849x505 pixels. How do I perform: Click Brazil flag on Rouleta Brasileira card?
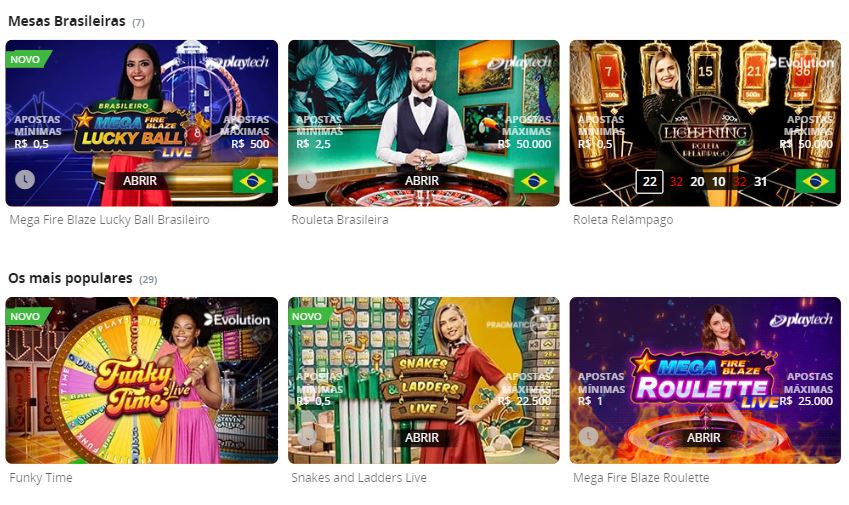coord(534,181)
